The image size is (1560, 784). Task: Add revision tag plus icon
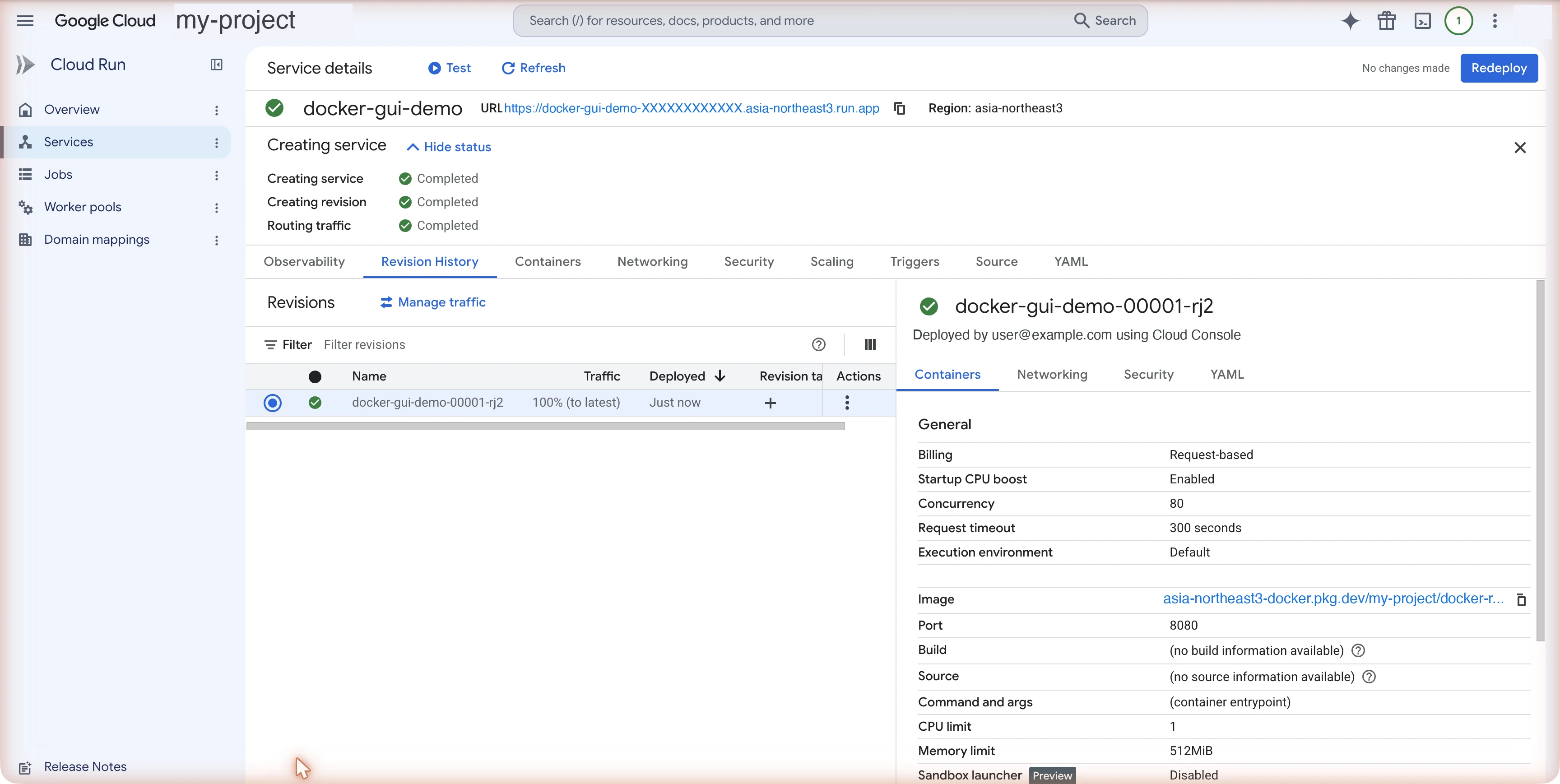770,403
